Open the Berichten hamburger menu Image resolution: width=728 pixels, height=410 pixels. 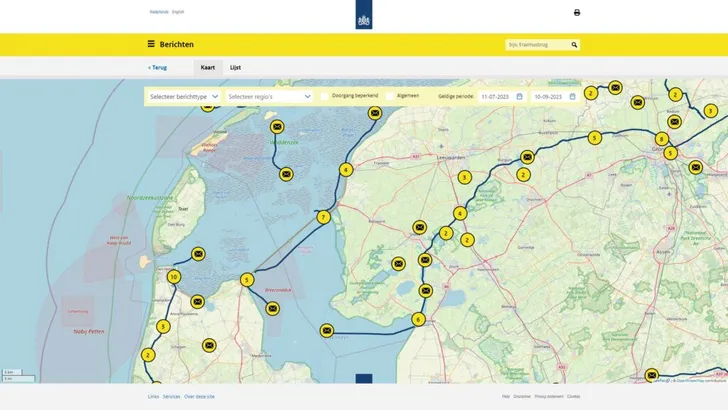(151, 44)
